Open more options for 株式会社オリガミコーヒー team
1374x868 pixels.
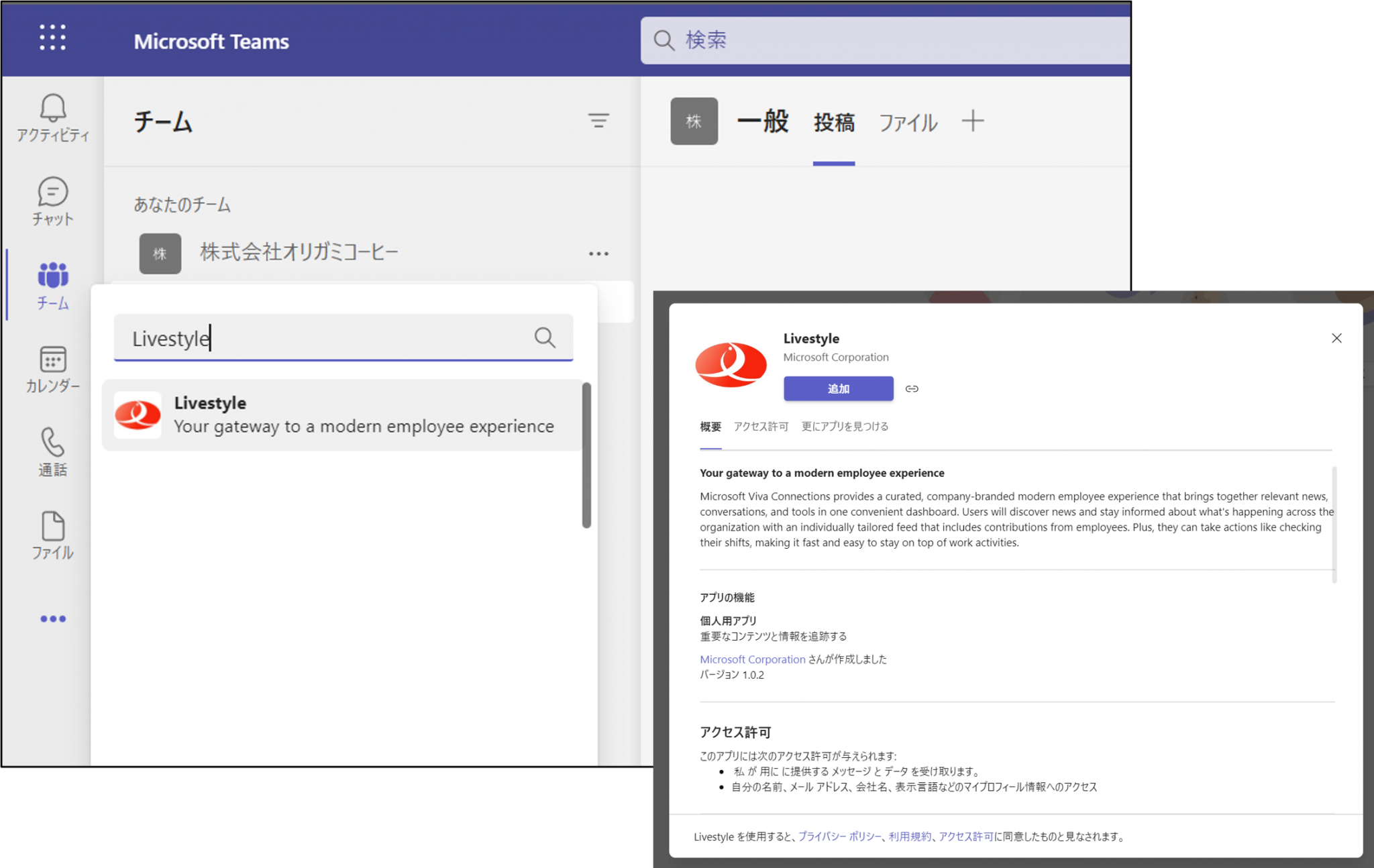point(598,254)
